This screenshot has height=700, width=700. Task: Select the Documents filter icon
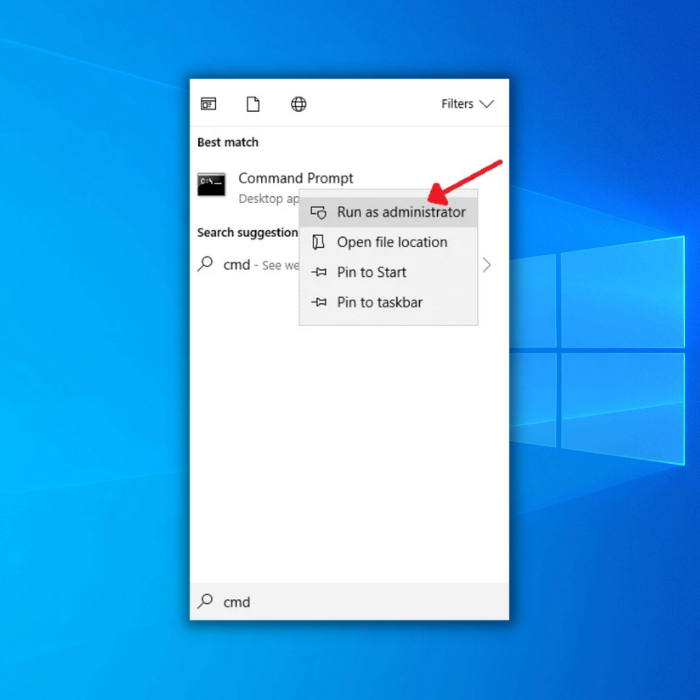click(x=253, y=104)
